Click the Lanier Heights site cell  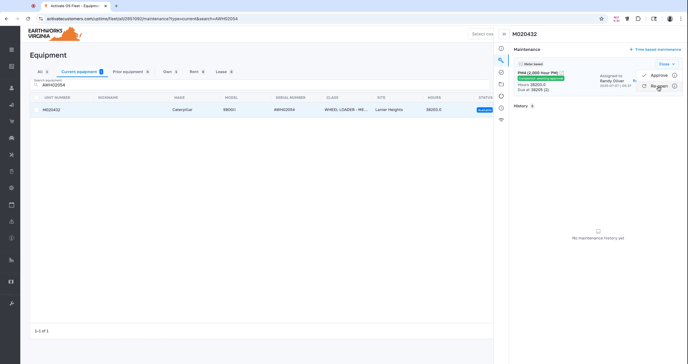click(x=389, y=110)
